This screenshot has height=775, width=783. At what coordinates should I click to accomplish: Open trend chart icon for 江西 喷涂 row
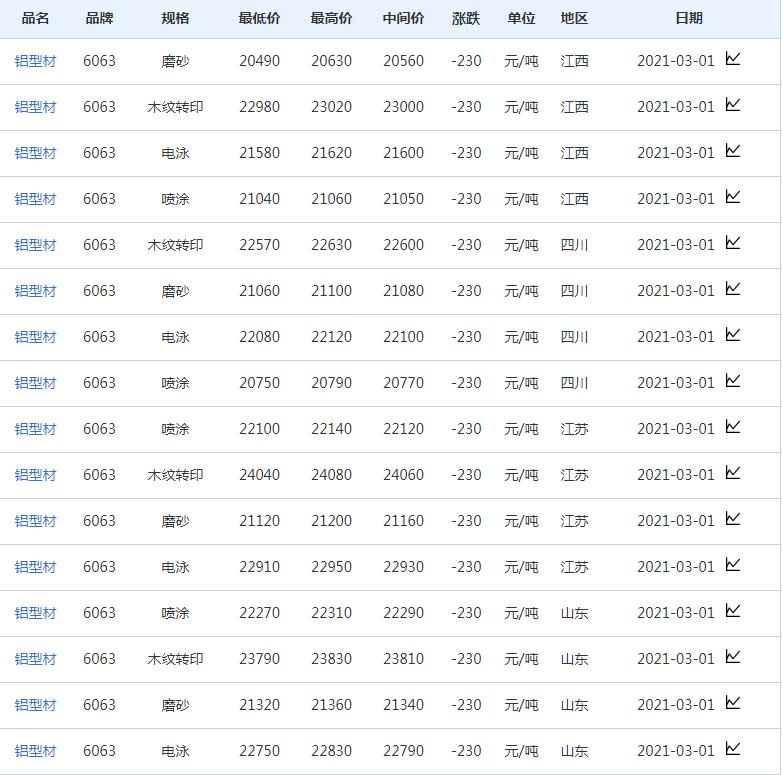[x=733, y=197]
